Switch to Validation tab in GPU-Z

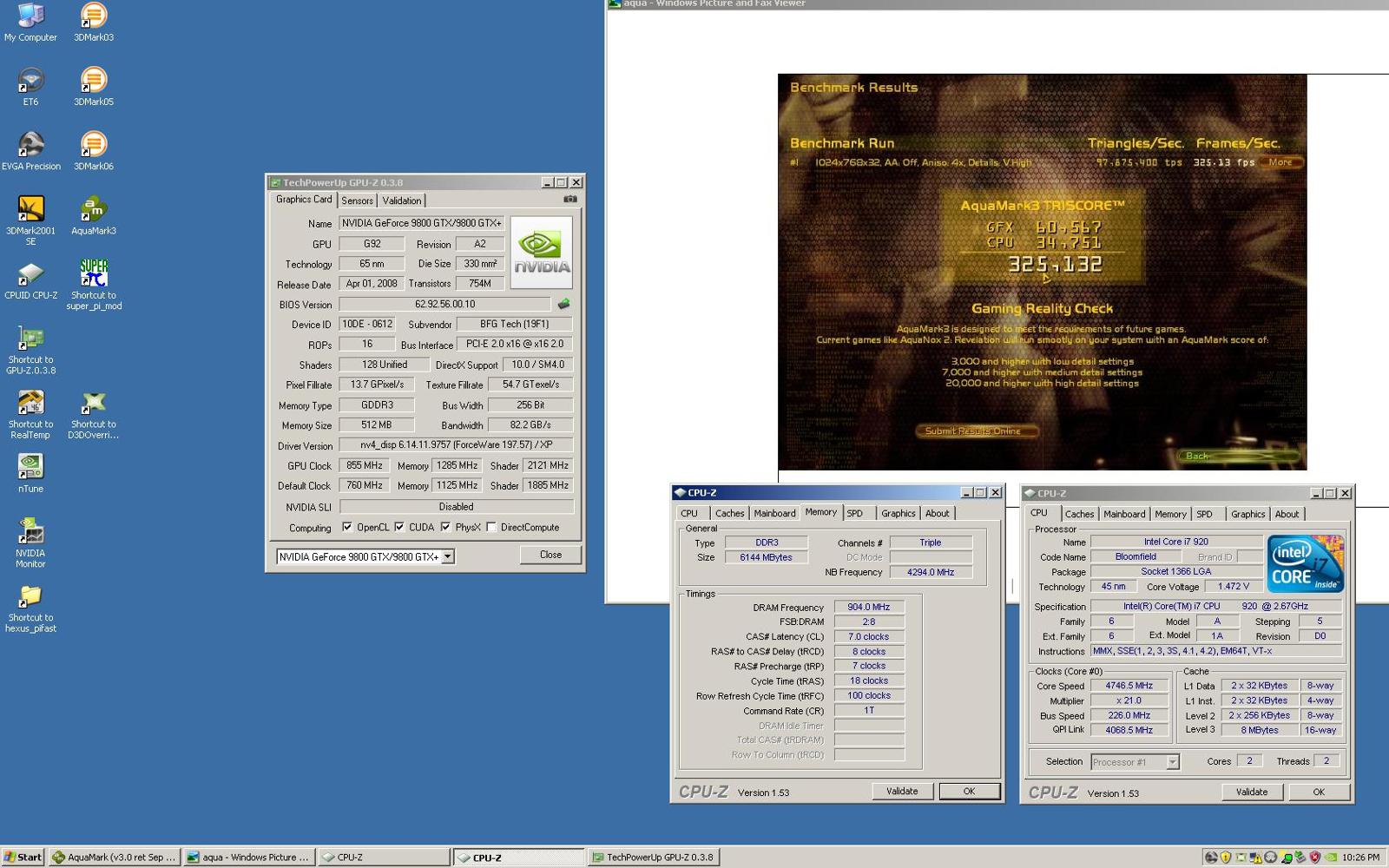(x=402, y=201)
